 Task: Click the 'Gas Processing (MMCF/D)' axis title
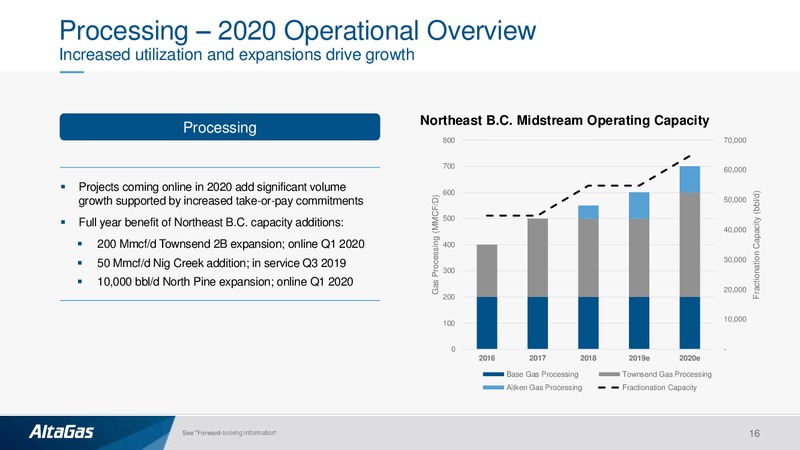(435, 244)
